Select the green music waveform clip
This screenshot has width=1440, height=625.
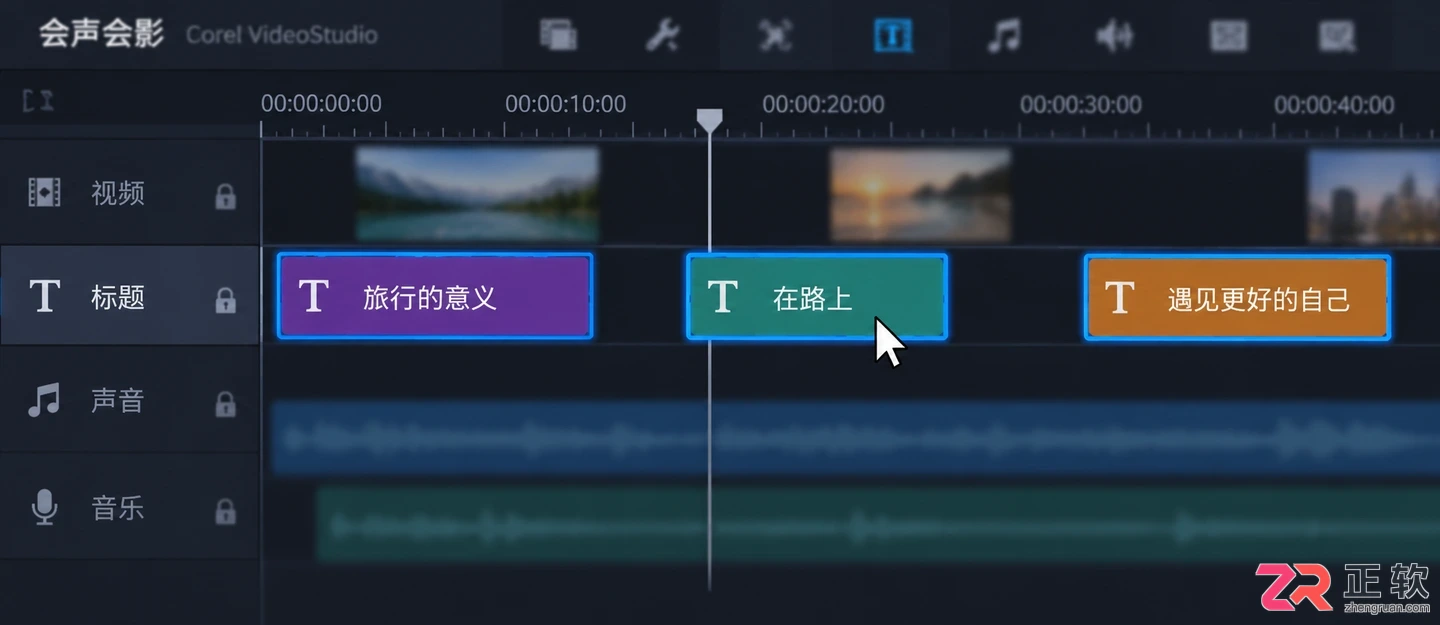(878, 525)
